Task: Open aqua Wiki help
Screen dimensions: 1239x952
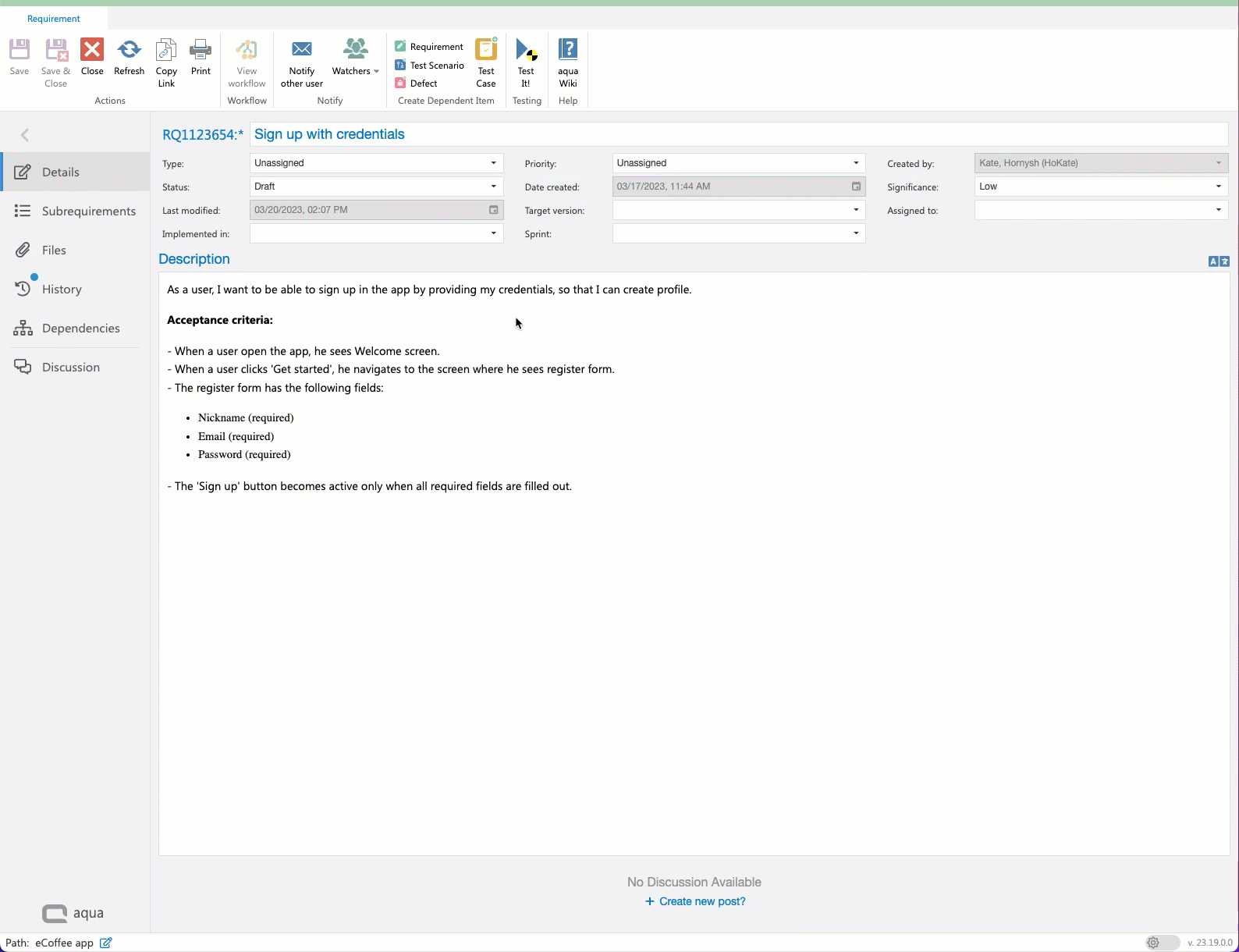Action: point(568,62)
